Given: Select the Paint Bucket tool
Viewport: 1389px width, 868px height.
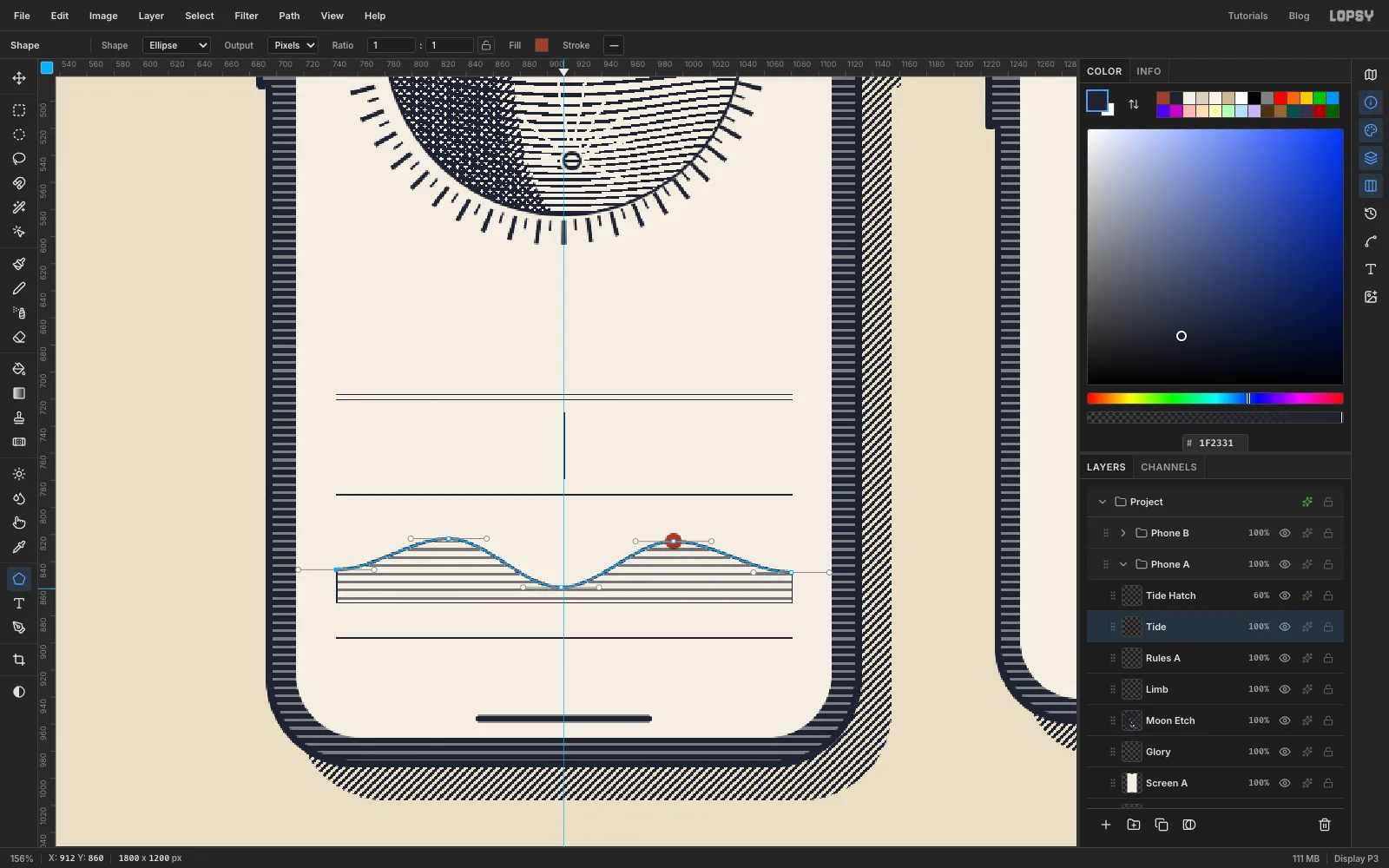Looking at the screenshot, I should click(19, 369).
